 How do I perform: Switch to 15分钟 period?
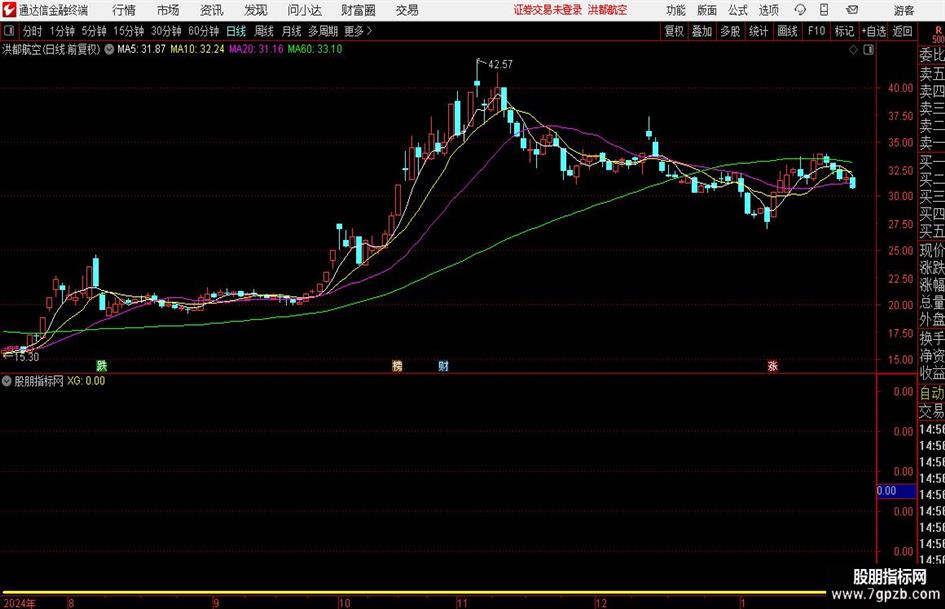click(x=128, y=31)
